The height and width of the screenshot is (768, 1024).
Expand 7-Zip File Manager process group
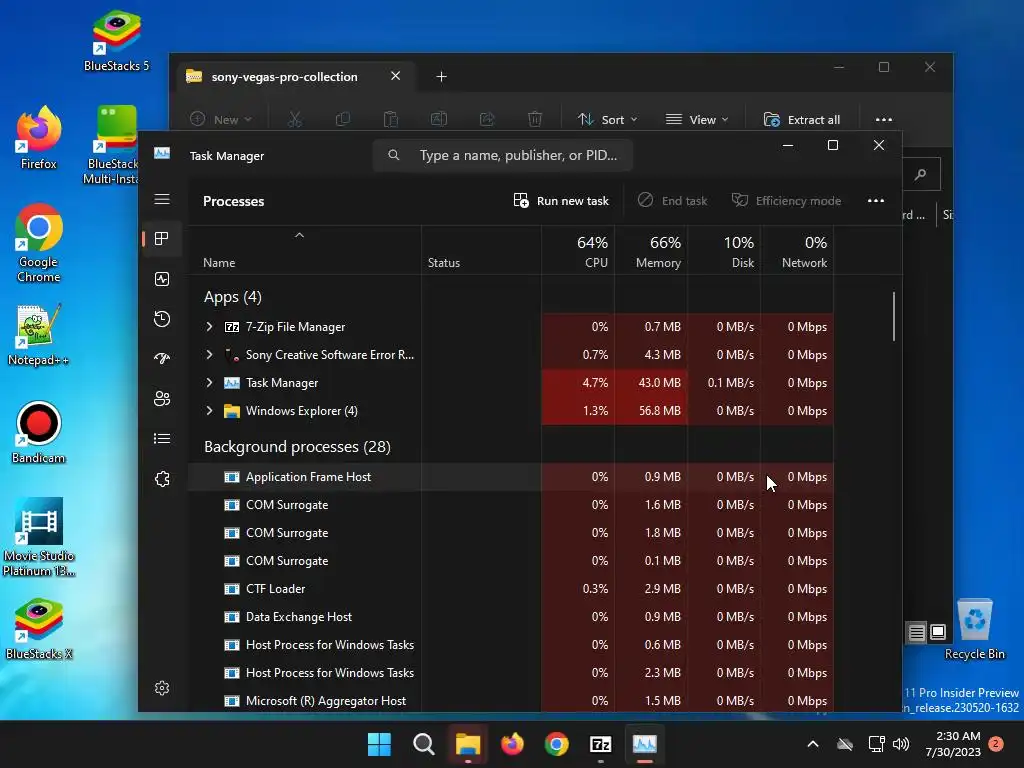click(x=209, y=327)
